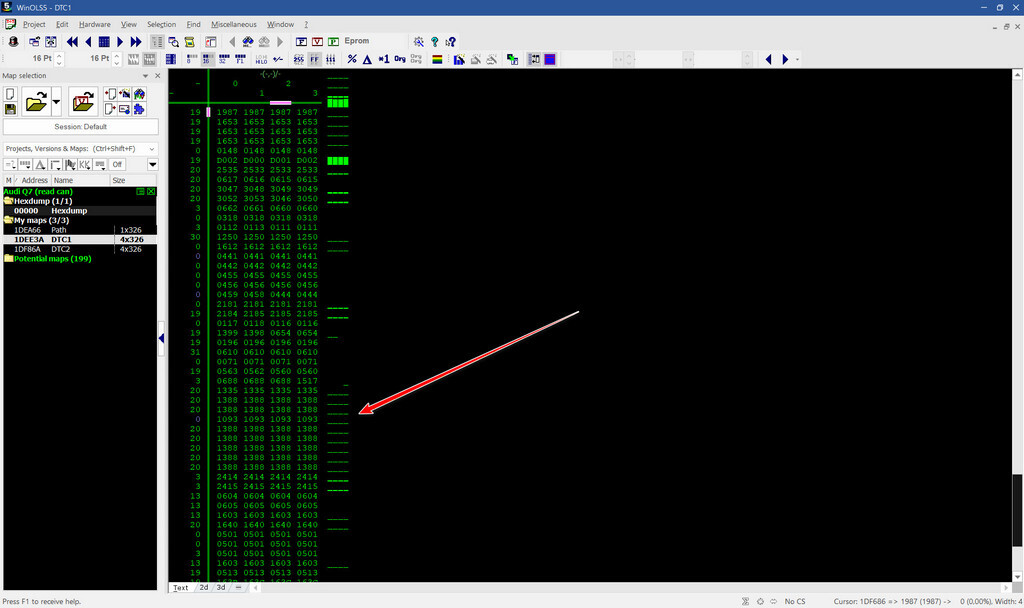Screen dimensions: 1024x608
Task: Expand the open project folder dropdown arrow
Action: (56, 102)
